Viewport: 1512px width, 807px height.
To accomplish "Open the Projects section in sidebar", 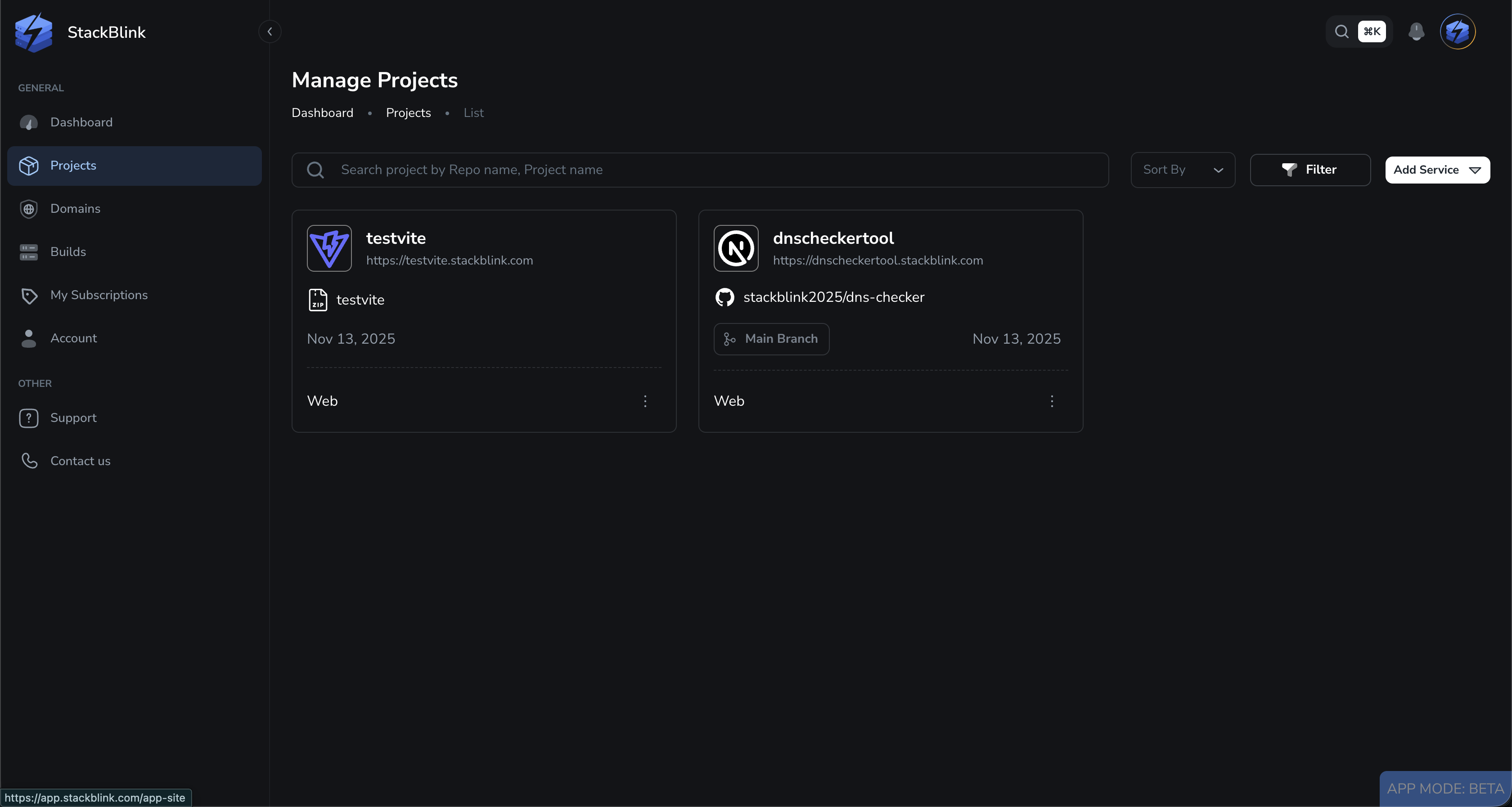I will pyautogui.click(x=73, y=166).
